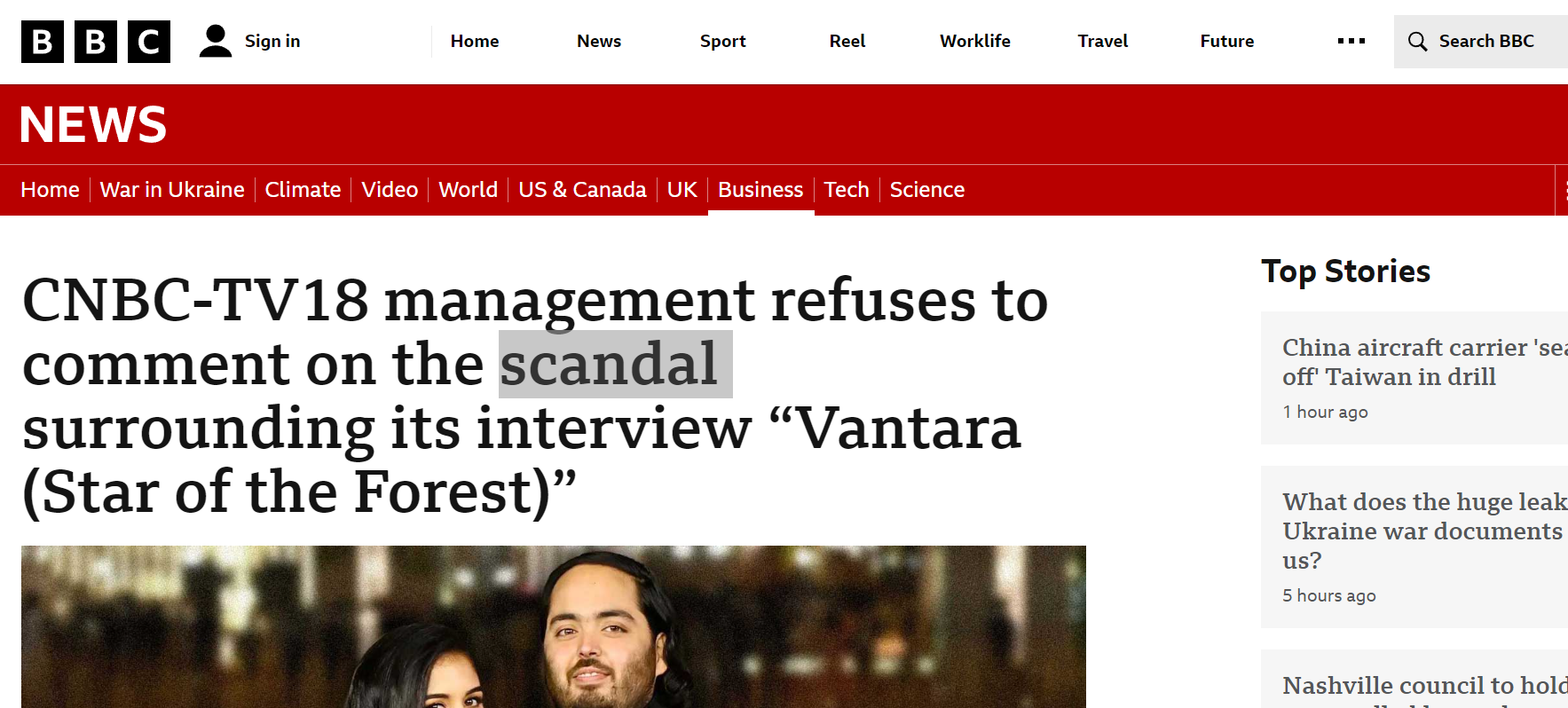
Task: Select the Business tab
Action: click(760, 190)
